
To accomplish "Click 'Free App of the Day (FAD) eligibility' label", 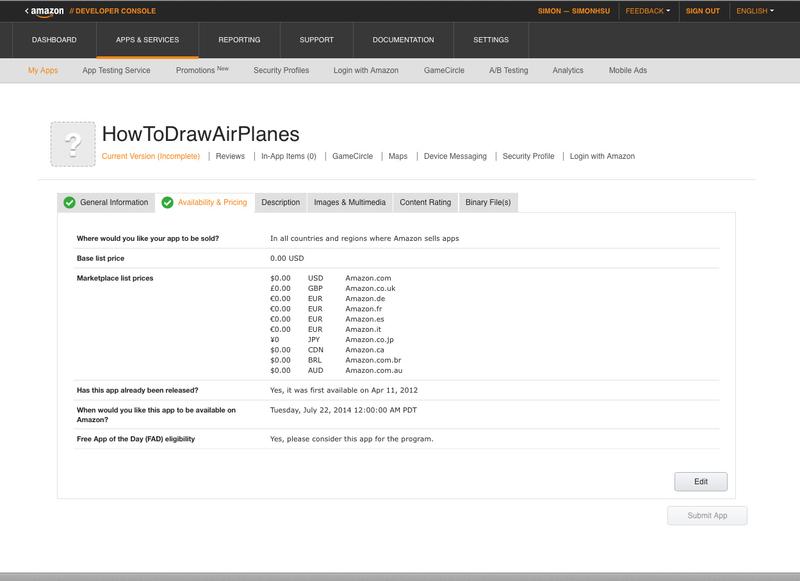I will click(136, 439).
